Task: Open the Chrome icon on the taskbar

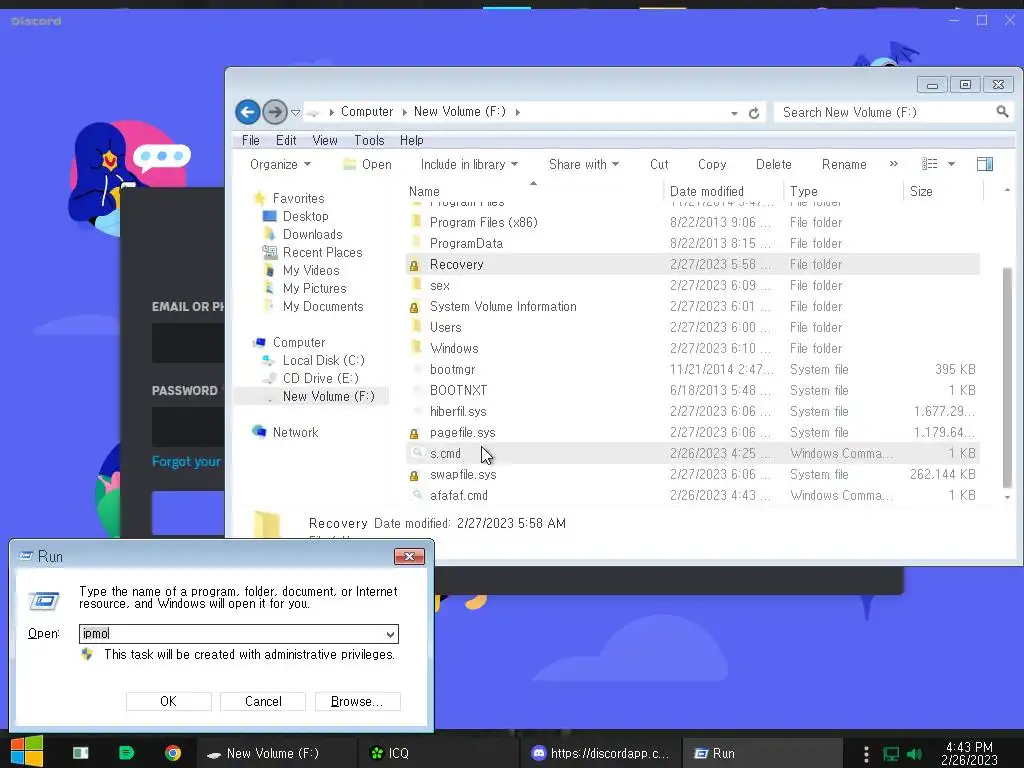Action: point(173,753)
